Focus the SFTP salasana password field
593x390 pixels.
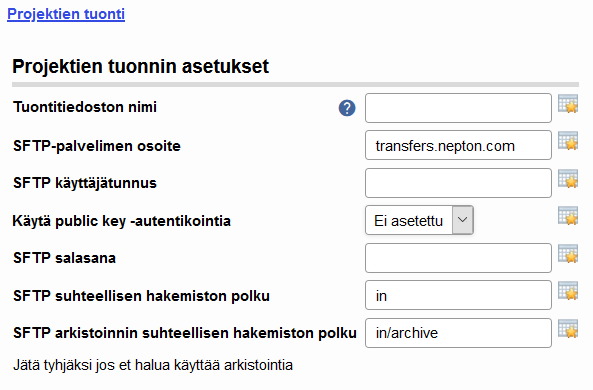458,258
